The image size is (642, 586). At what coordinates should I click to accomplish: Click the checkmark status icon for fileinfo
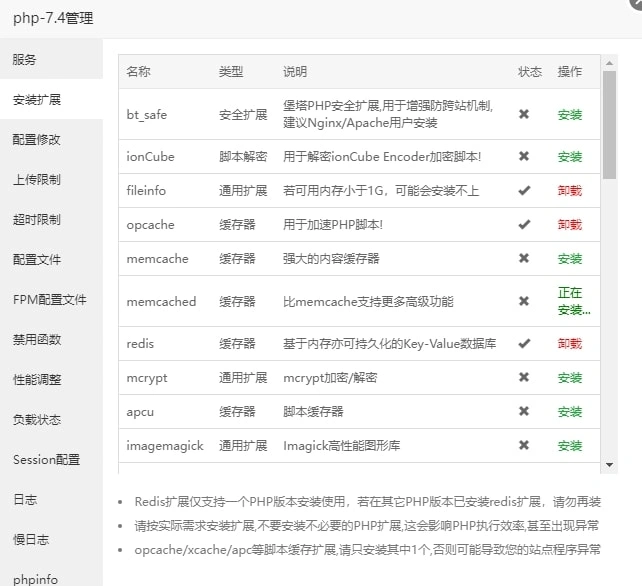point(524,191)
